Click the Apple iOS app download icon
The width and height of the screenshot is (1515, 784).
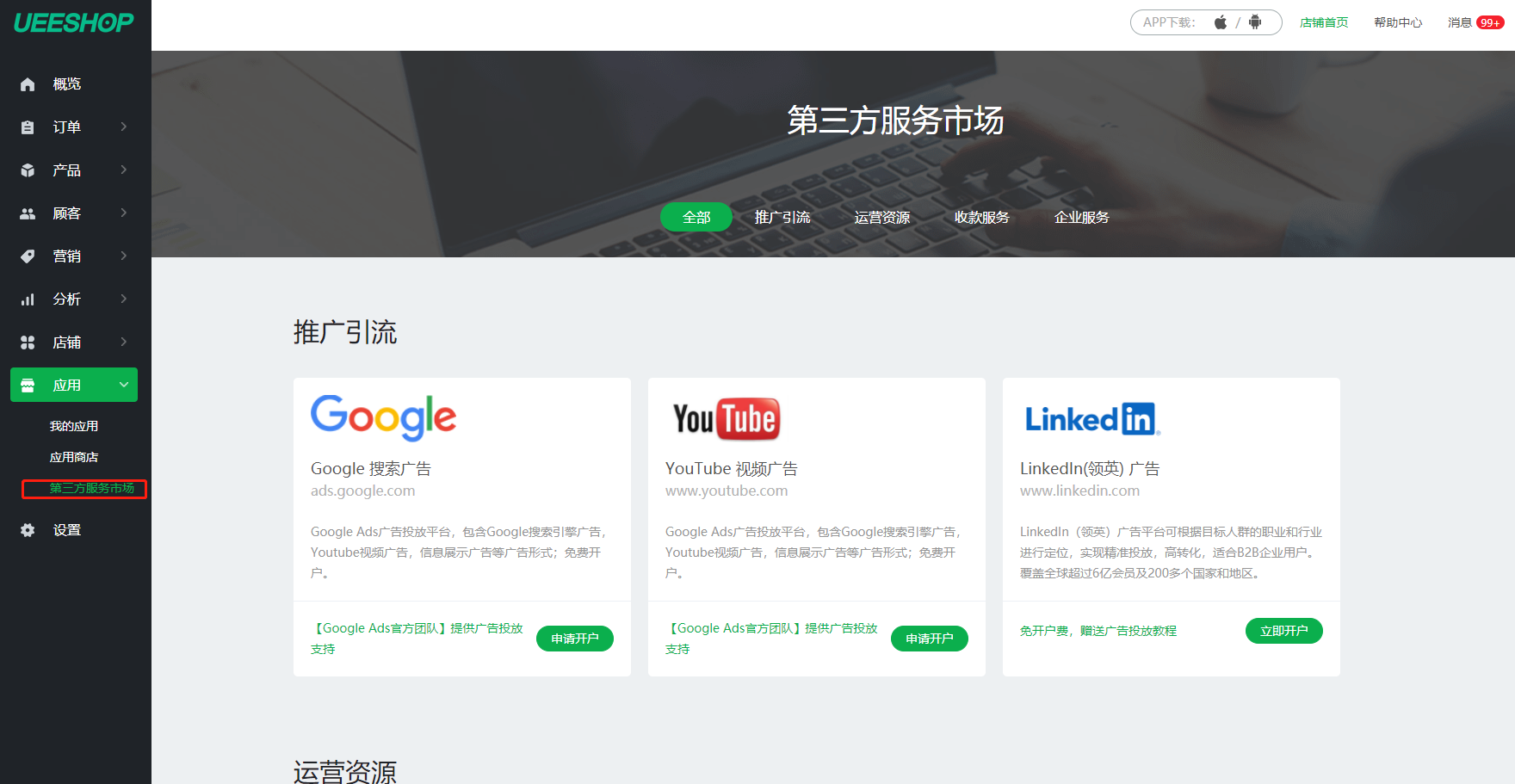point(1220,22)
